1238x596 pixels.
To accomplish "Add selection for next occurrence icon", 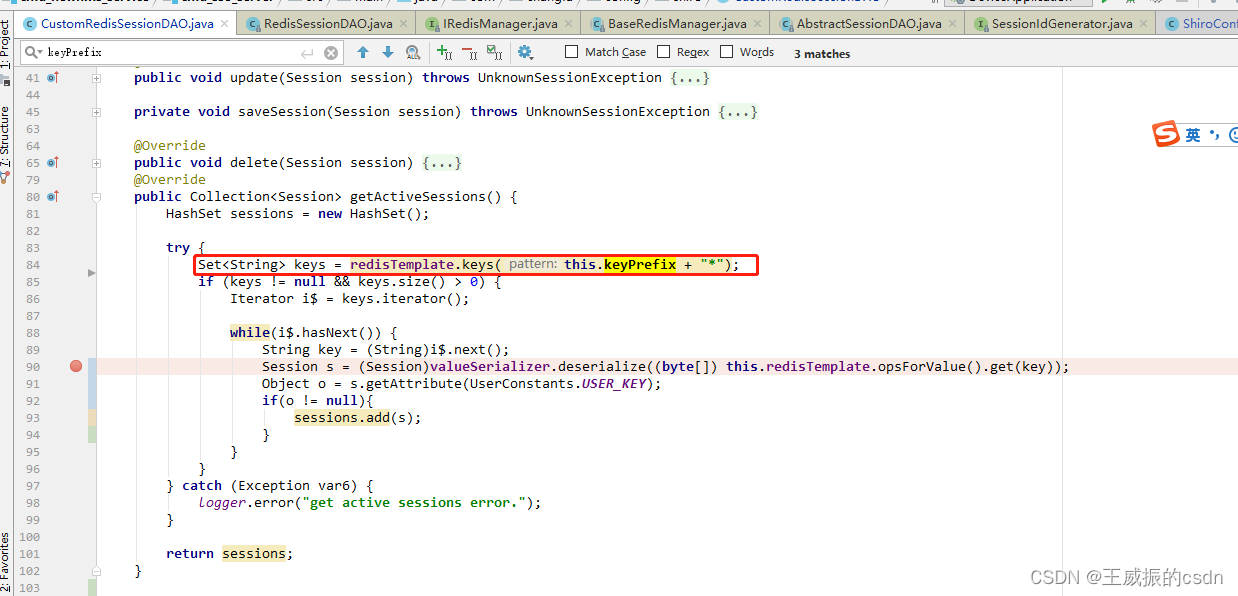I will tap(444, 52).
